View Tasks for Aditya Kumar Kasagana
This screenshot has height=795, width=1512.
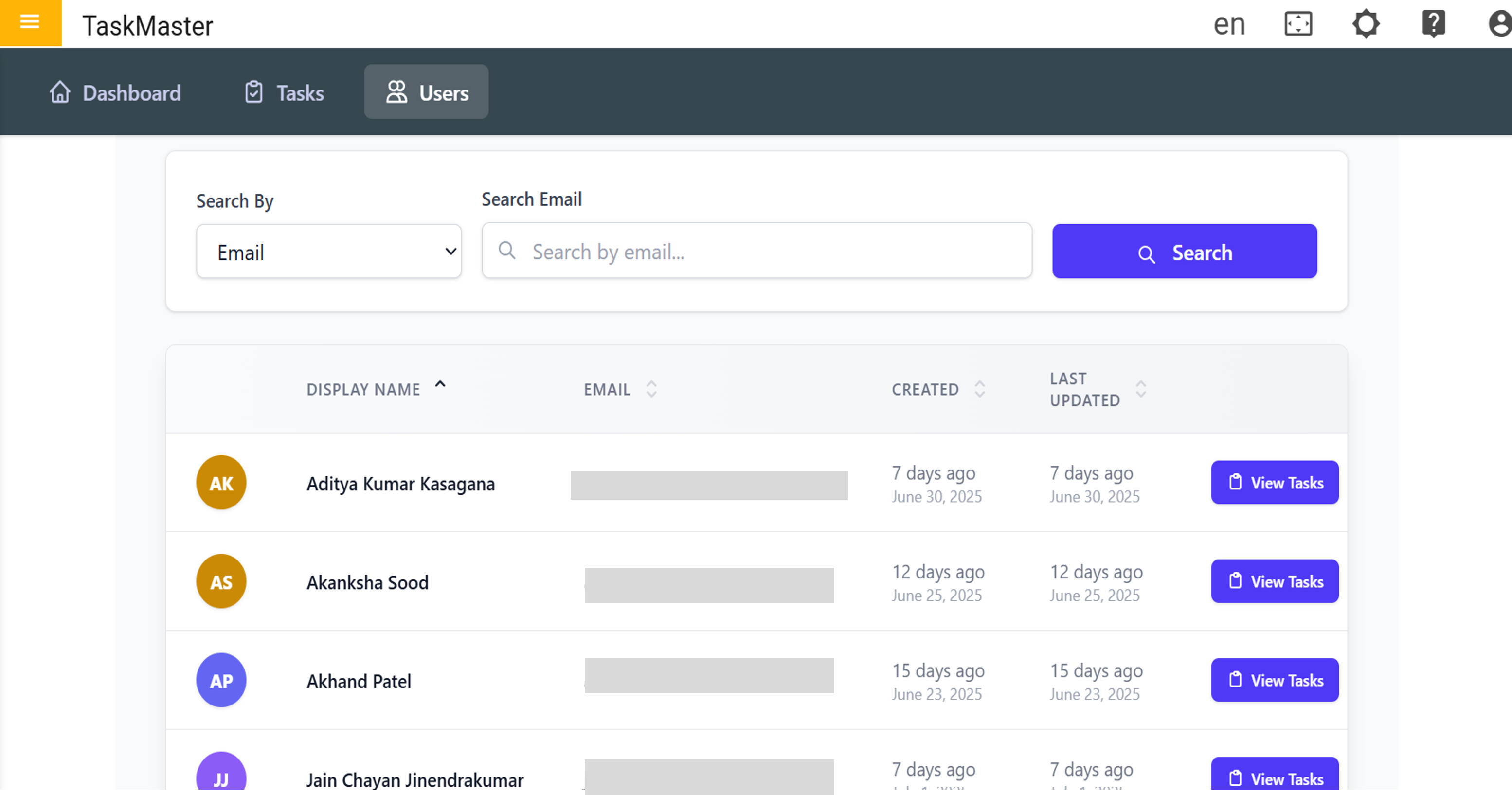click(x=1274, y=483)
